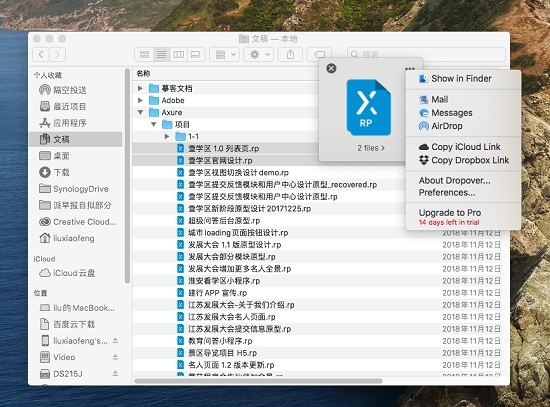
Task: Click the Share toolbar button
Action: pyautogui.click(x=290, y=54)
